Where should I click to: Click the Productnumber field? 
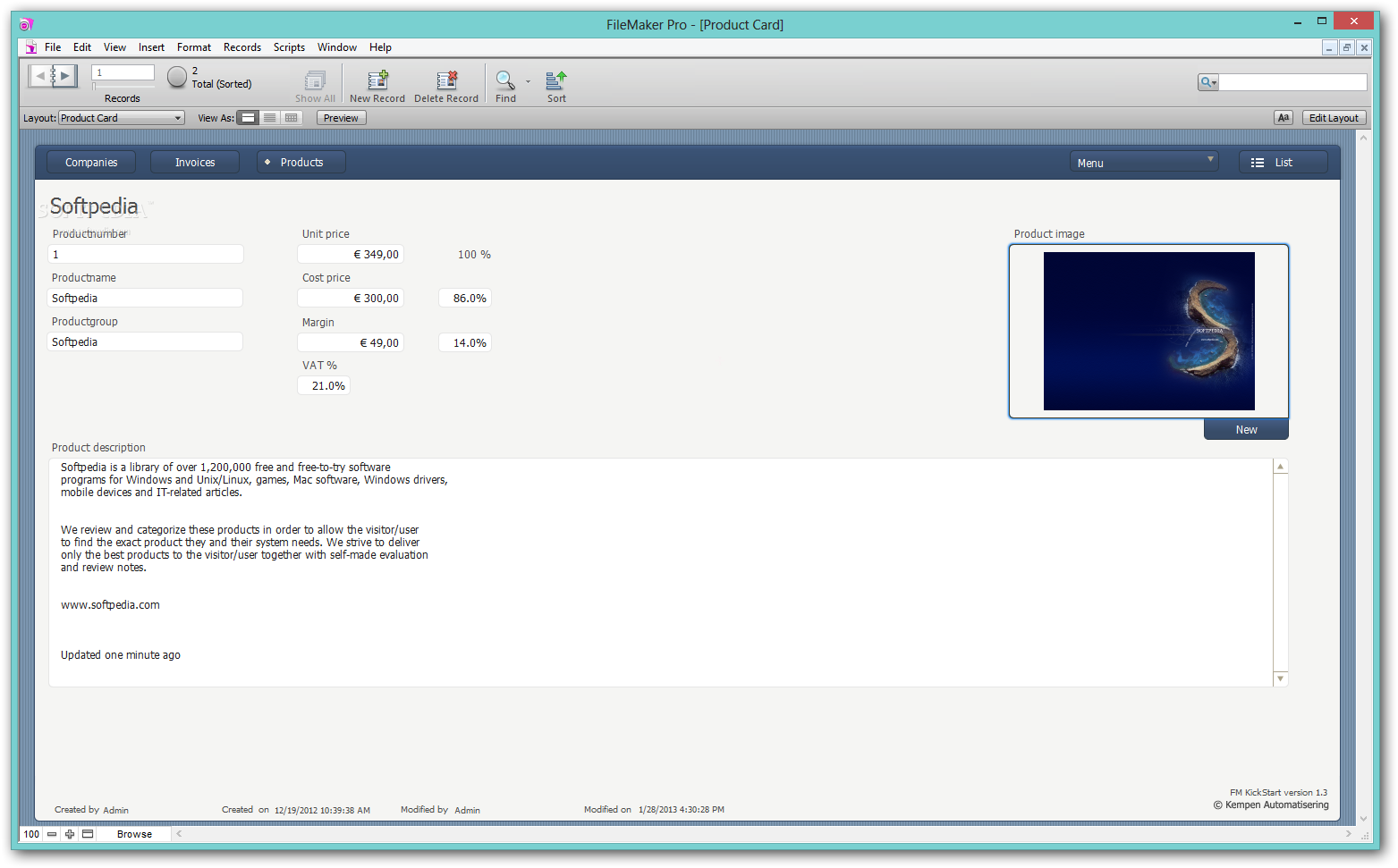coord(145,254)
